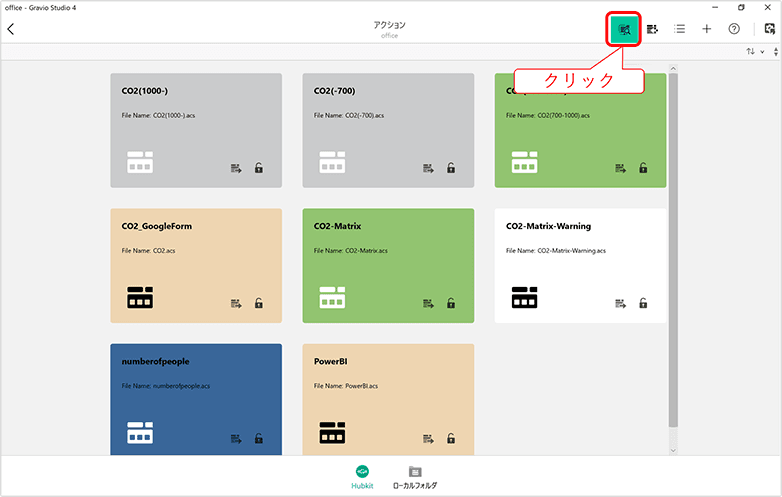782x497 pixels.
Task: Toggle the lock on CO2(1000-) card
Action: [258, 167]
